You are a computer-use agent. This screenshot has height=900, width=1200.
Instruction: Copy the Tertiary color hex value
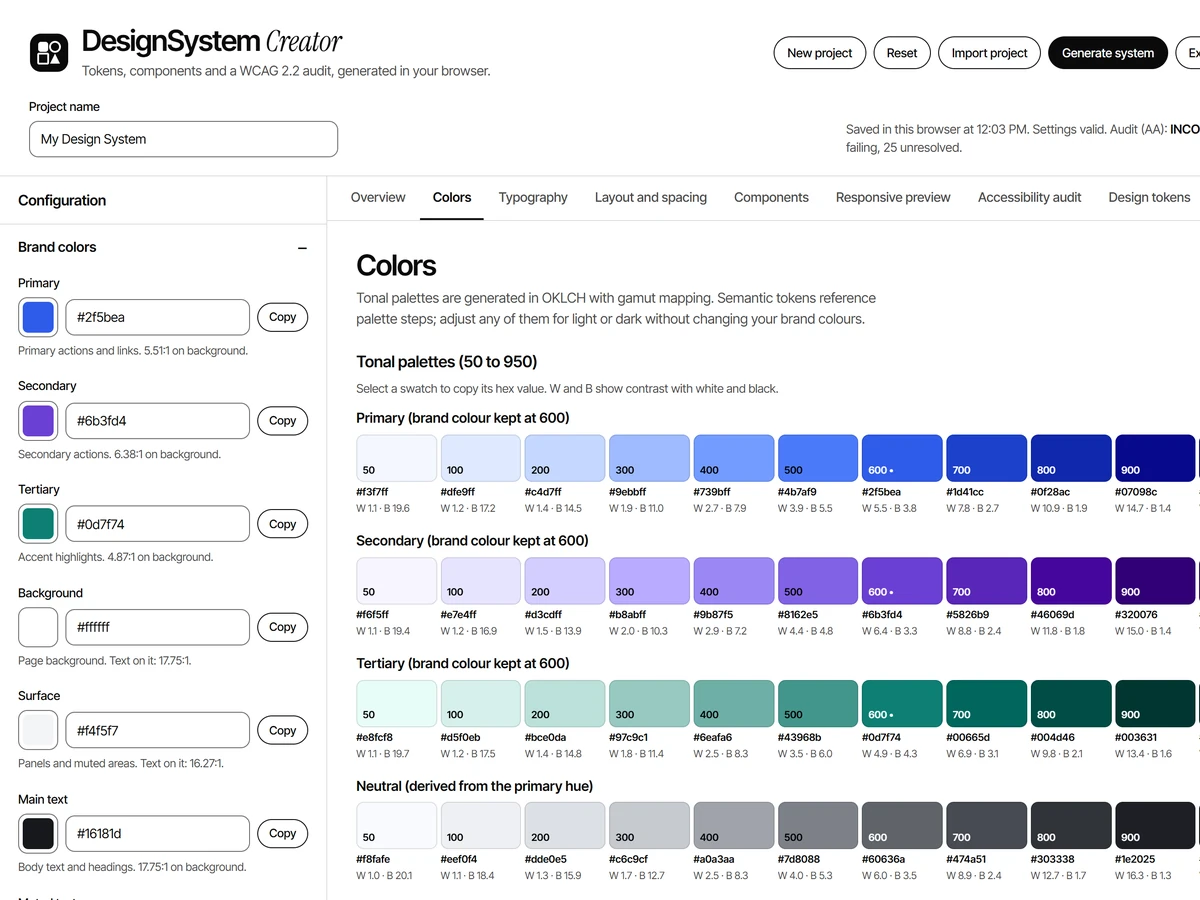pos(283,524)
